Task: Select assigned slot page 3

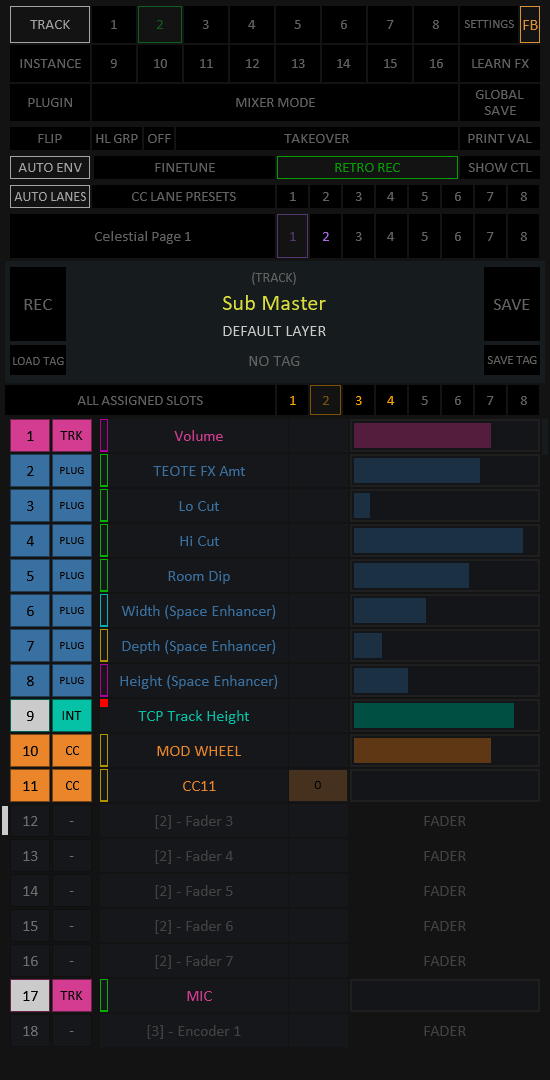Action: (x=359, y=400)
